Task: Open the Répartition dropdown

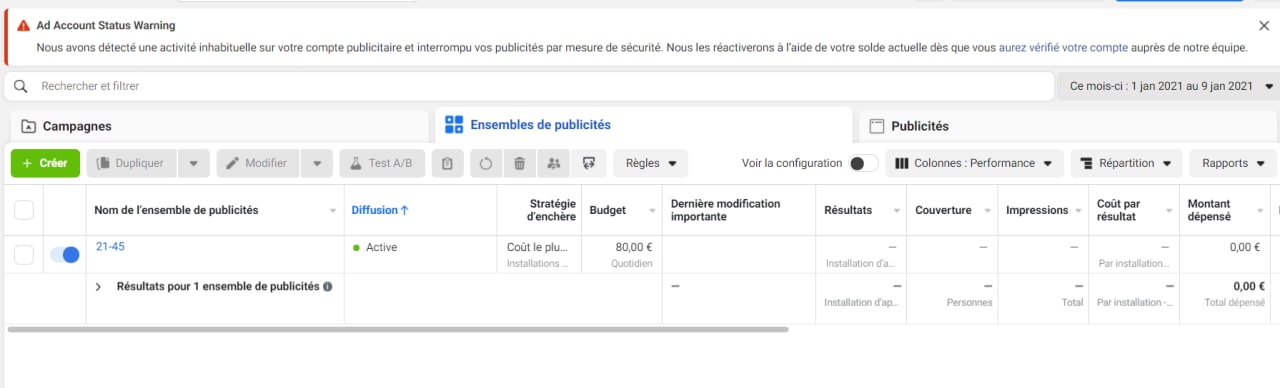Action: pyautogui.click(x=1126, y=163)
